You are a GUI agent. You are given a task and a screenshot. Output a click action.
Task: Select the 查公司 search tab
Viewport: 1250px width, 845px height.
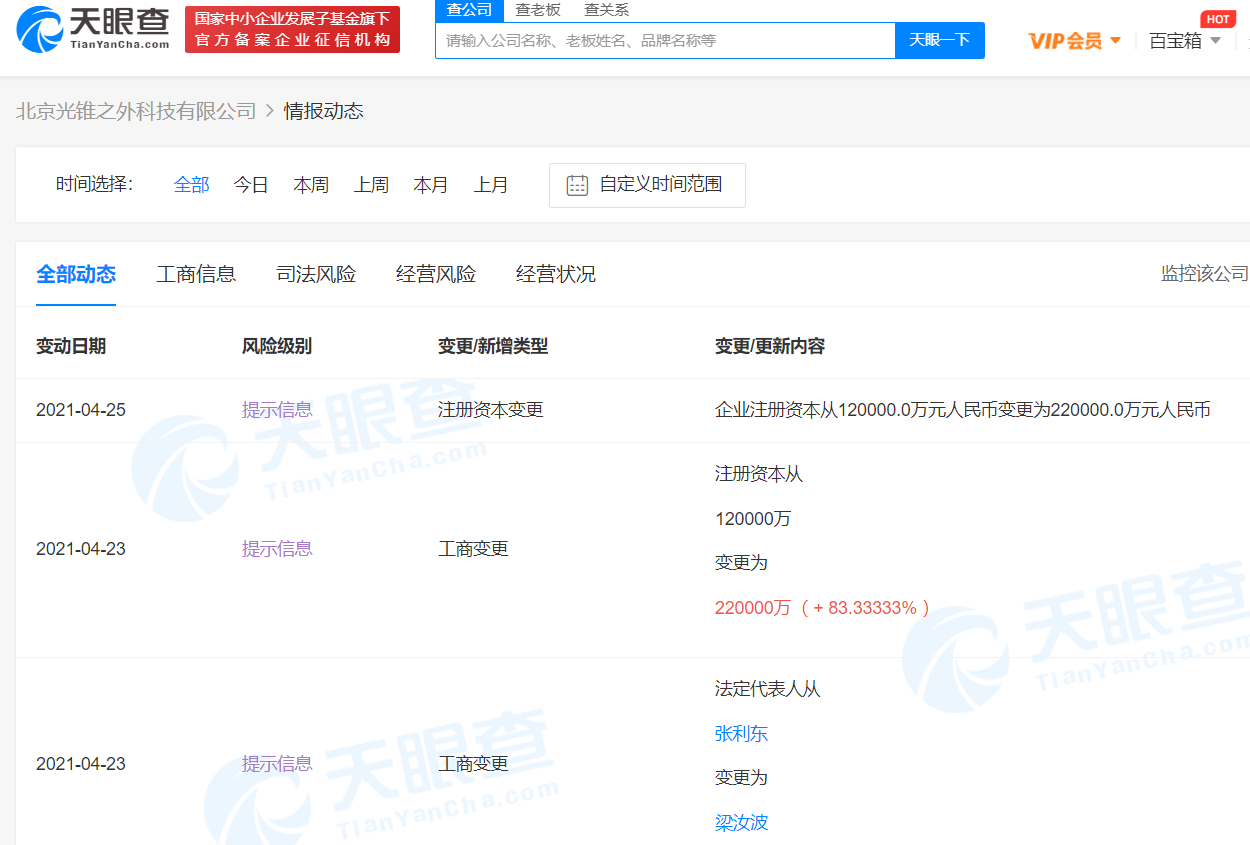point(469,10)
